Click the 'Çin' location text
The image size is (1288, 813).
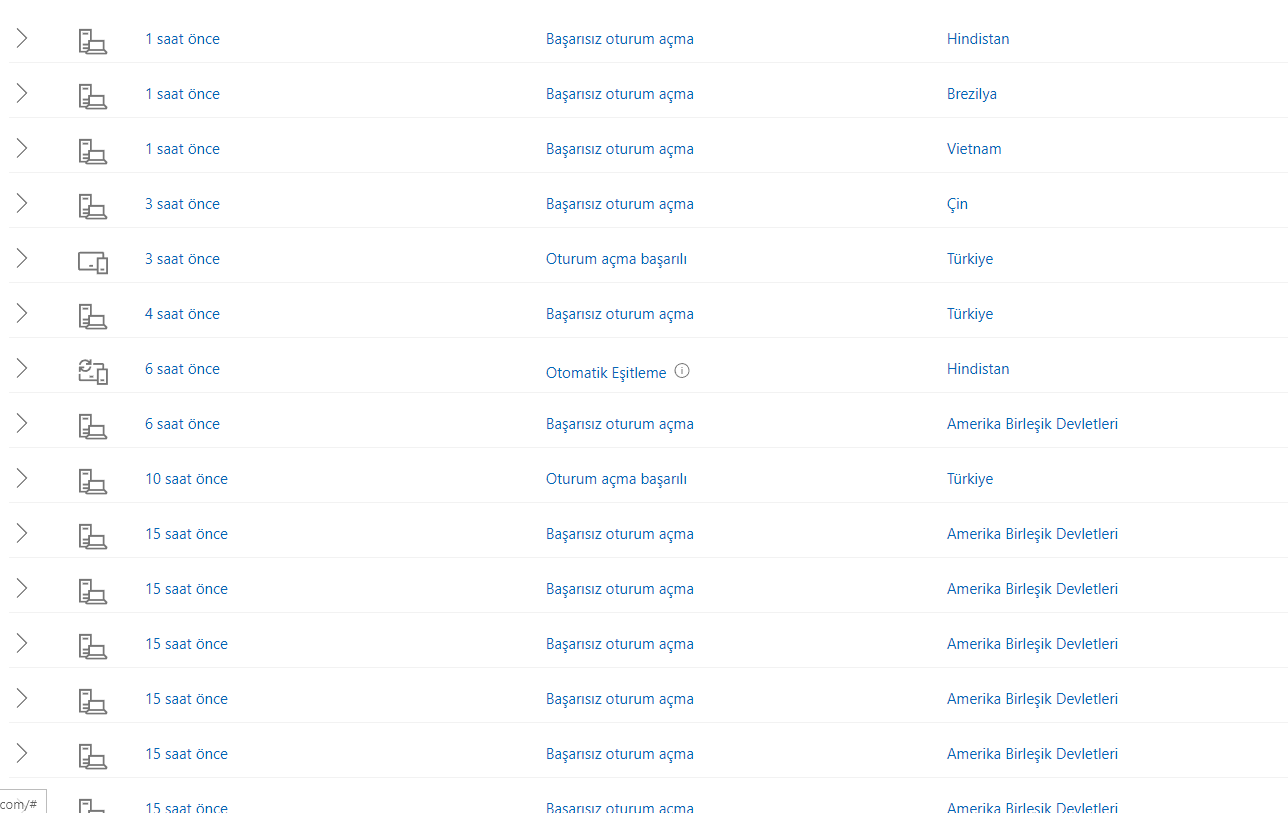[957, 204]
